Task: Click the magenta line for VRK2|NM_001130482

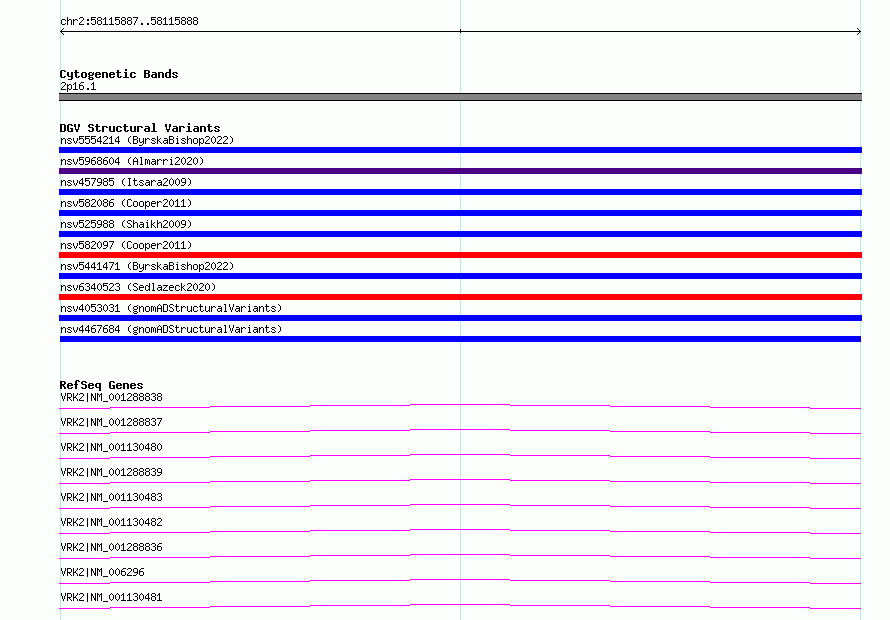Action: pos(460,531)
